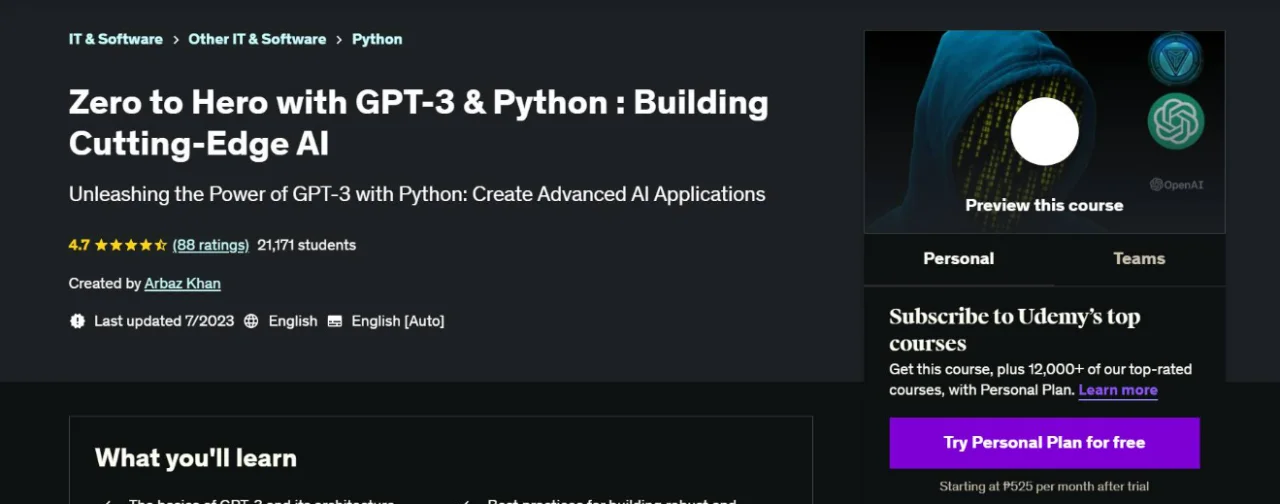Click Try Personal Plan for free
This screenshot has width=1280, height=504.
coord(1044,443)
